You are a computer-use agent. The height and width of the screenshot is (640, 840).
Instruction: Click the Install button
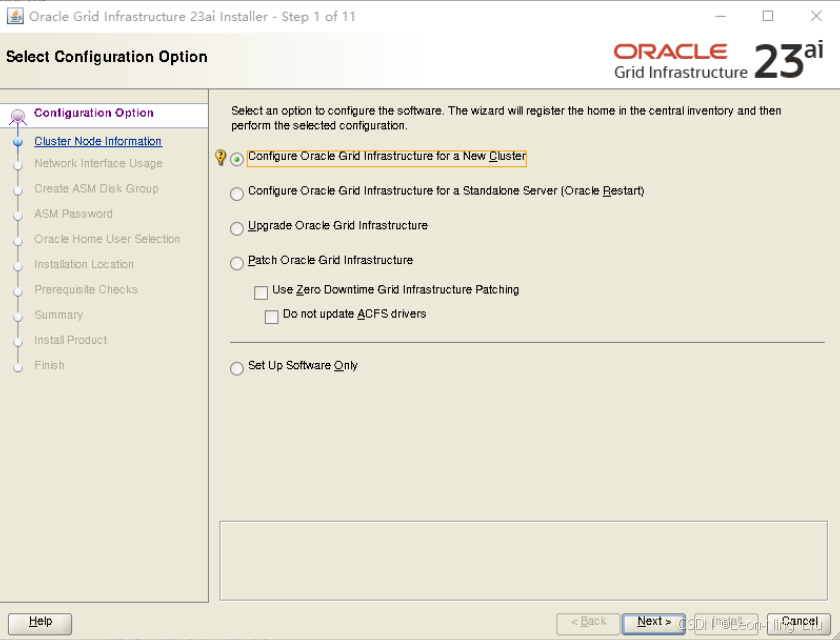click(x=726, y=623)
